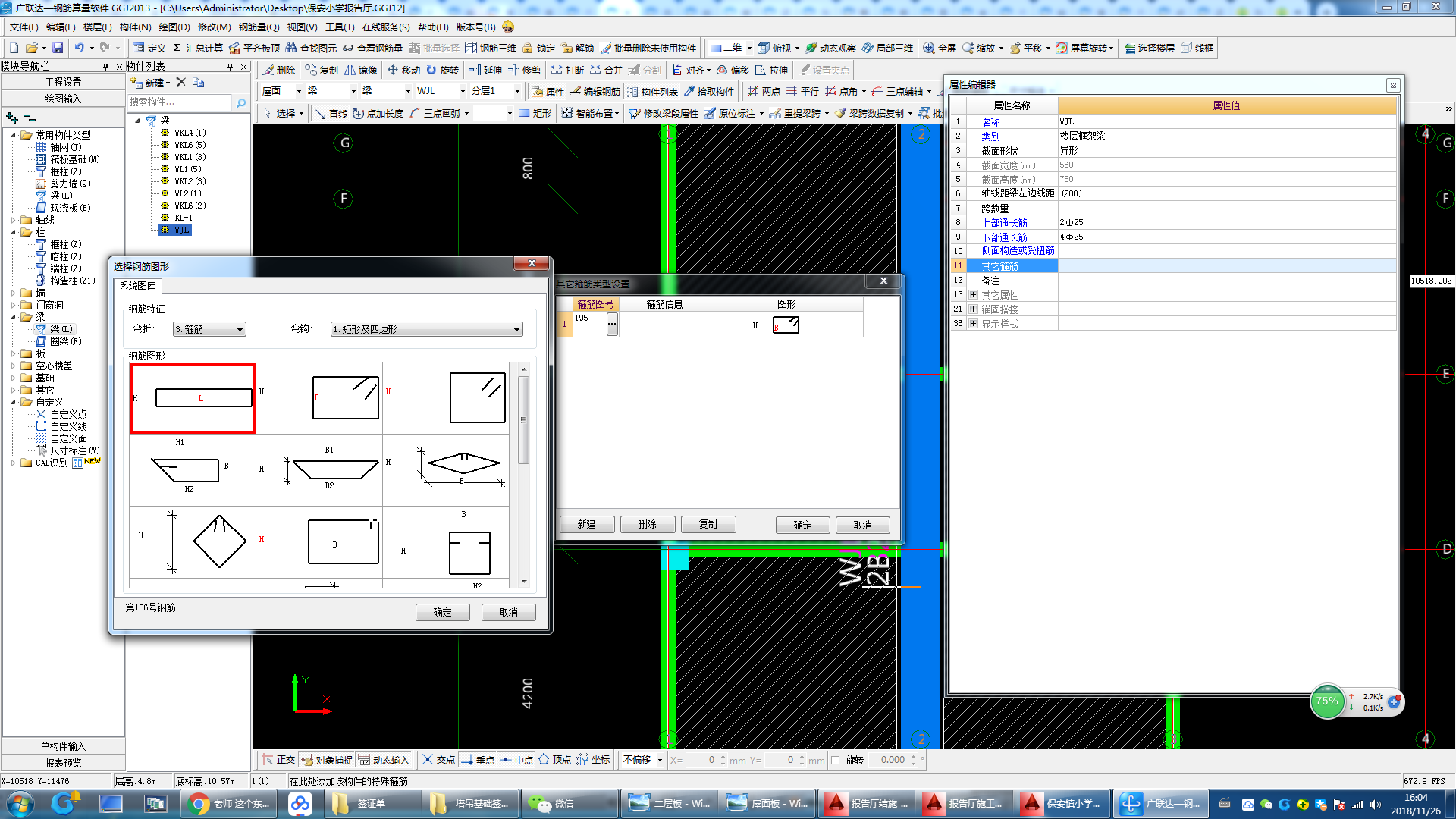Expand 锚固搭接 in property editor

click(x=973, y=309)
